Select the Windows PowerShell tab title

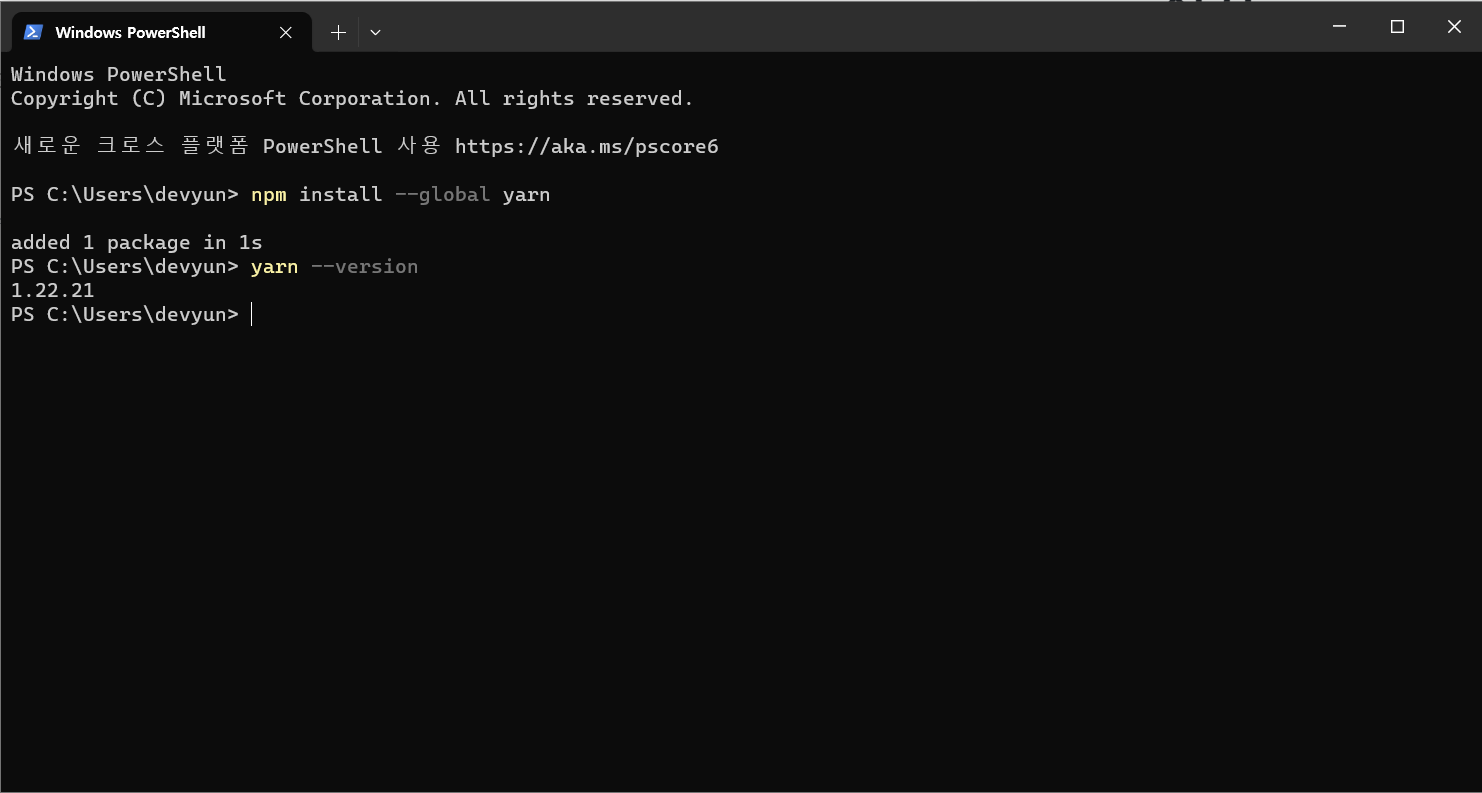[130, 32]
